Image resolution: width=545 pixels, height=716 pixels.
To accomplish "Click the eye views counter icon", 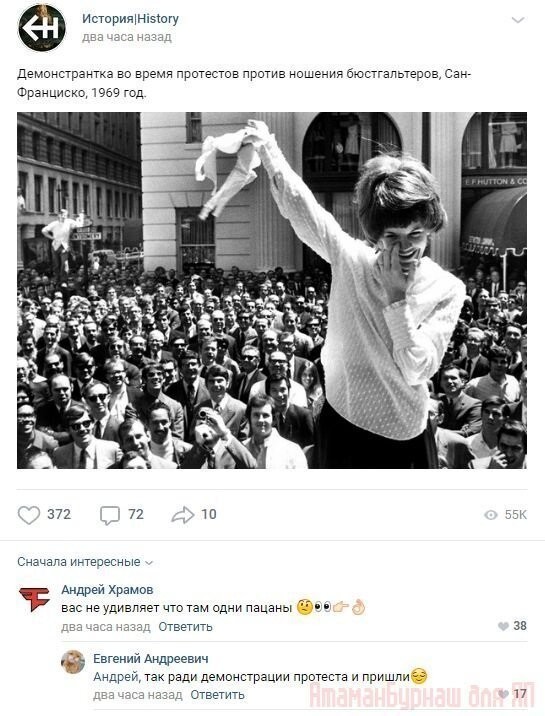I will pyautogui.click(x=491, y=515).
